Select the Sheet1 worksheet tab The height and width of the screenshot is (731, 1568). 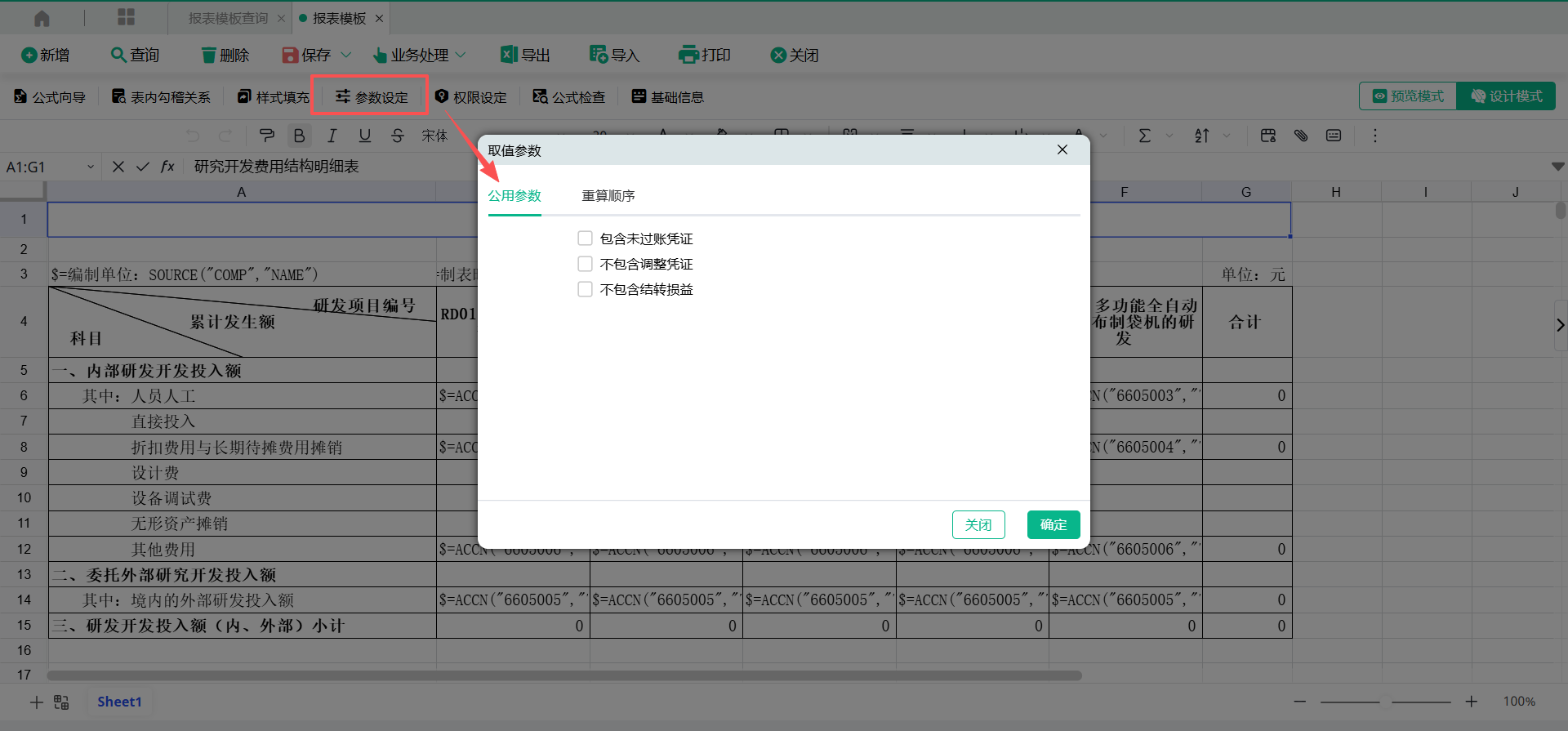pos(119,702)
